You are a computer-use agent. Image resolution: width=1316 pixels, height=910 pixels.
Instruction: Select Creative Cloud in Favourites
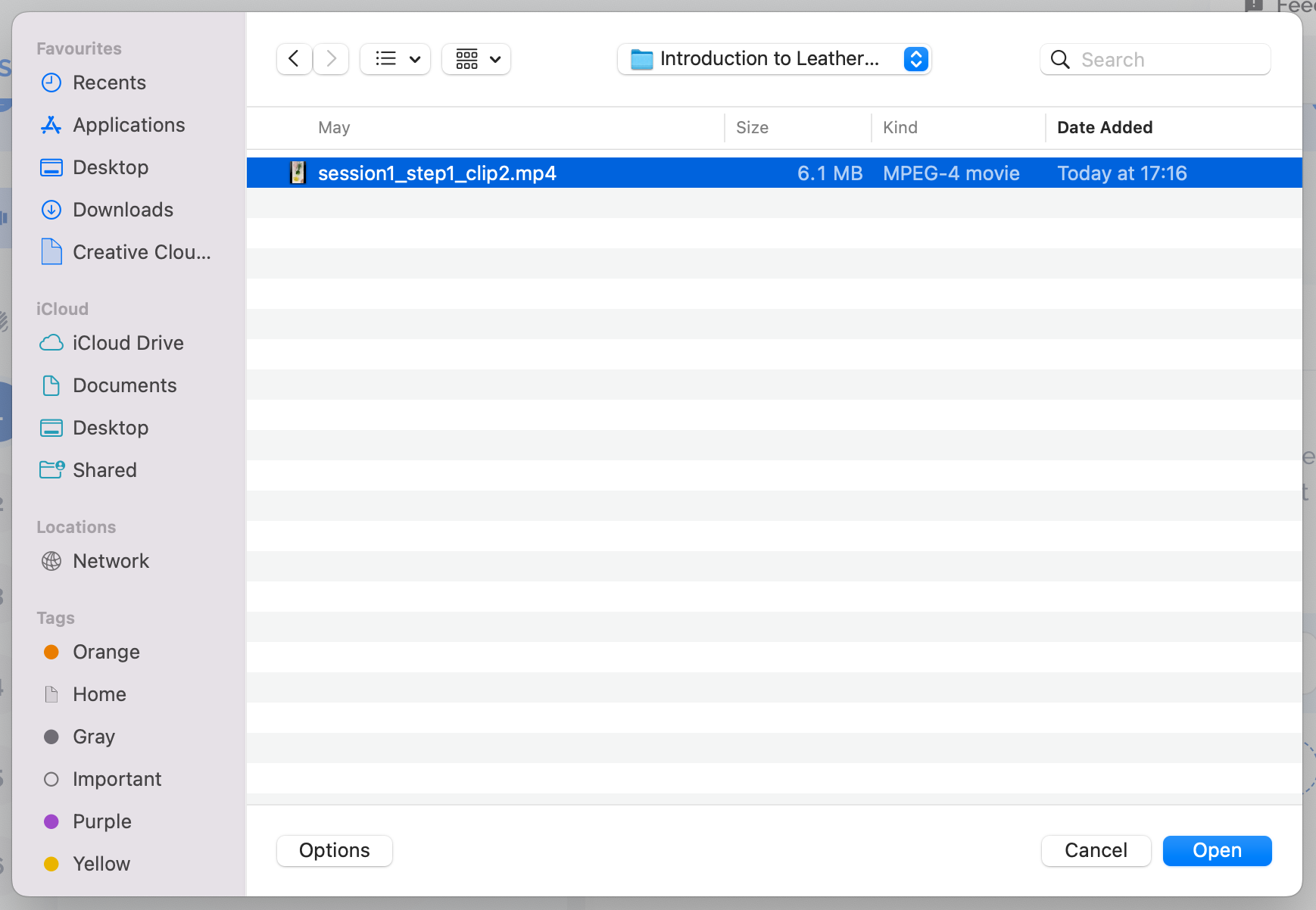(141, 252)
